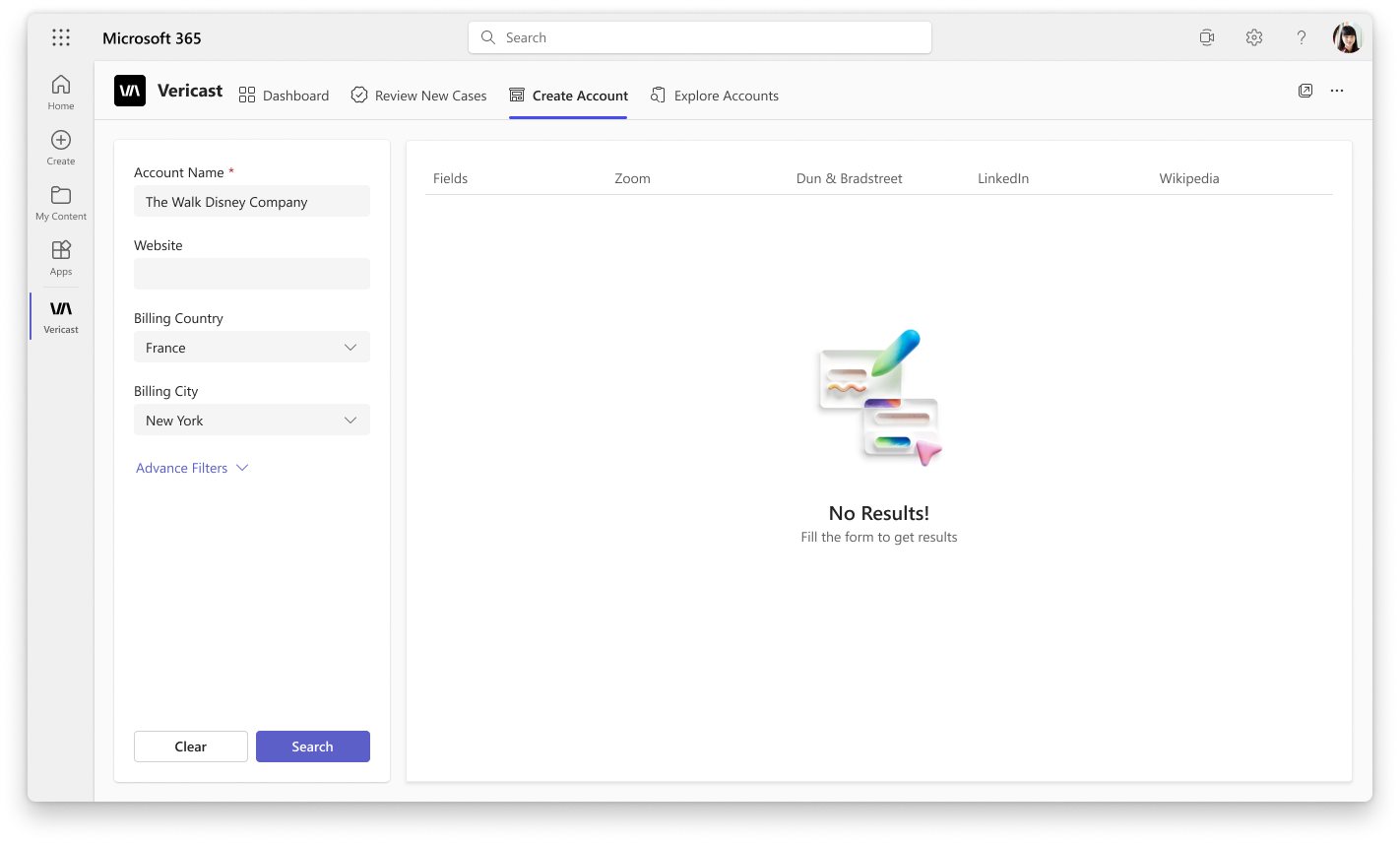The height and width of the screenshot is (843, 1400).
Task: Switch to the Dashboard tab
Action: pyautogui.click(x=285, y=96)
